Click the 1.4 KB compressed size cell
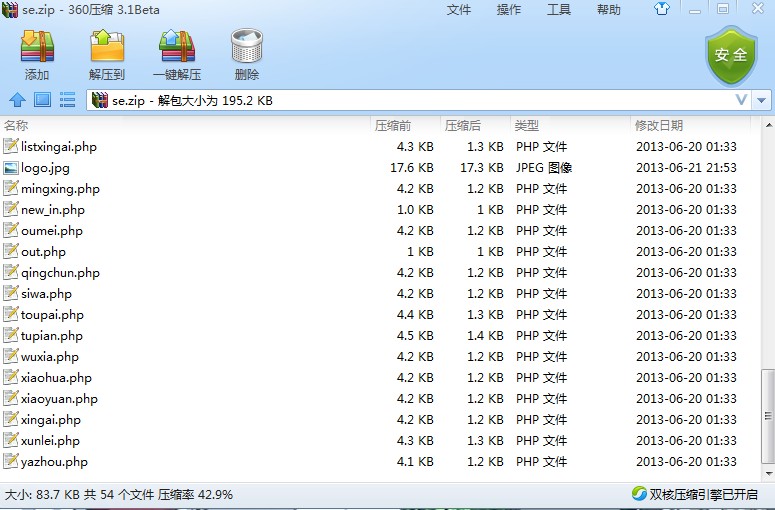 pyautogui.click(x=485, y=336)
